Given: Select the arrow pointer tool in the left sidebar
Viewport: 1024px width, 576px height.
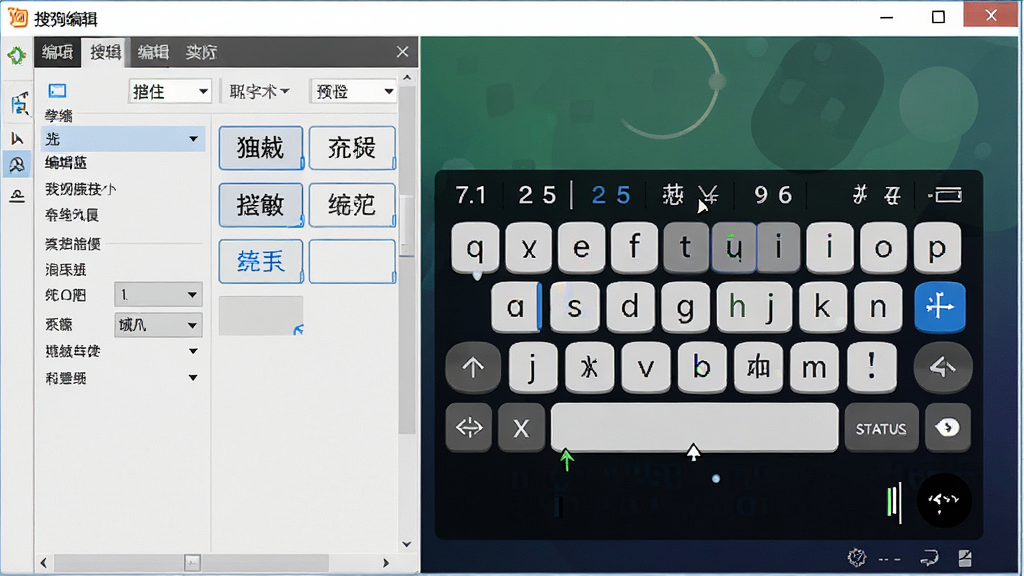Looking at the screenshot, I should click(x=17, y=138).
